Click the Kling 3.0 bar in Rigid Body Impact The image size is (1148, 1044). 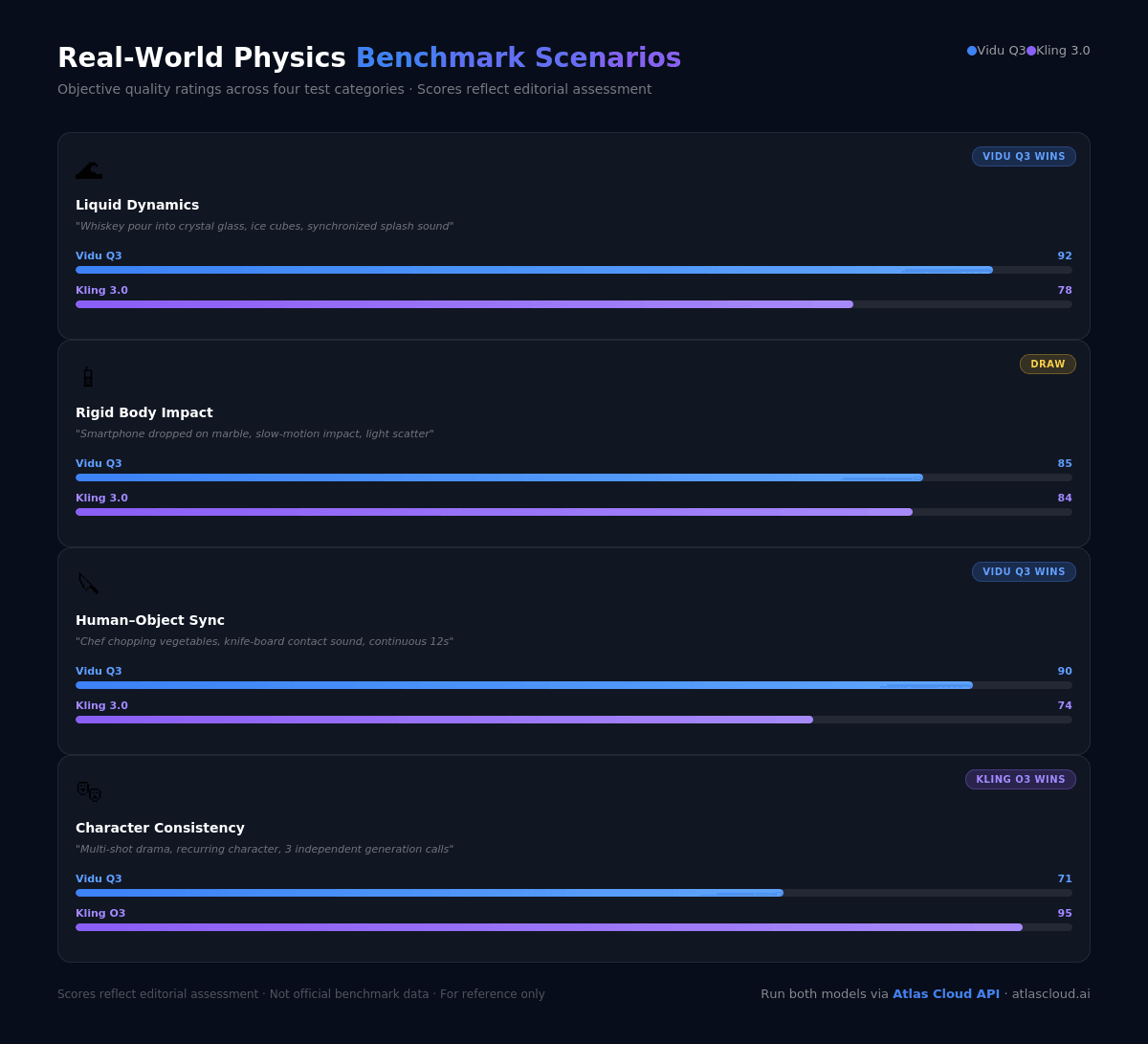pos(494,512)
